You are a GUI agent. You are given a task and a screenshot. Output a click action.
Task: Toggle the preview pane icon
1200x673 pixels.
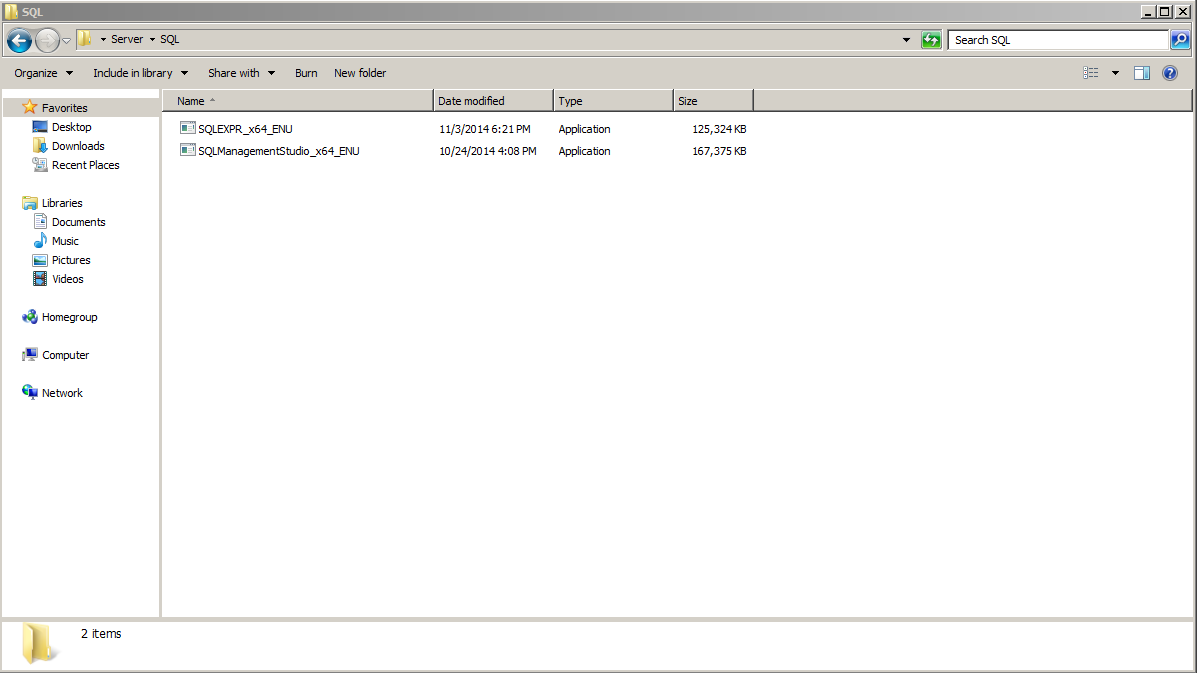[x=1142, y=73]
